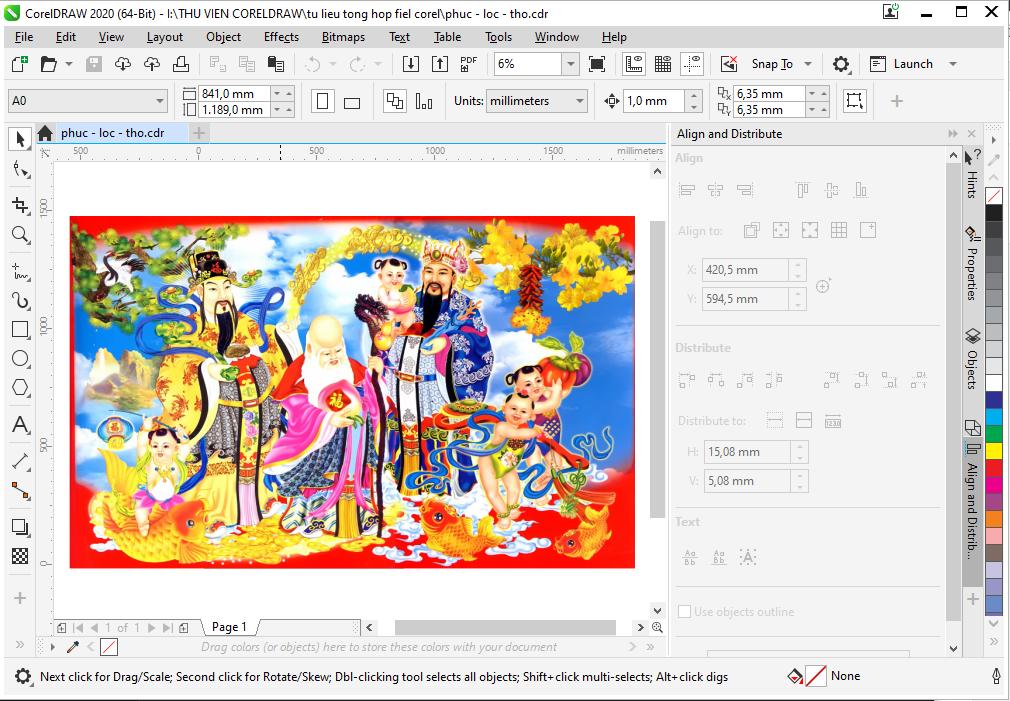1010x701 pixels.
Task: Select the Shape tool
Action: (18, 170)
